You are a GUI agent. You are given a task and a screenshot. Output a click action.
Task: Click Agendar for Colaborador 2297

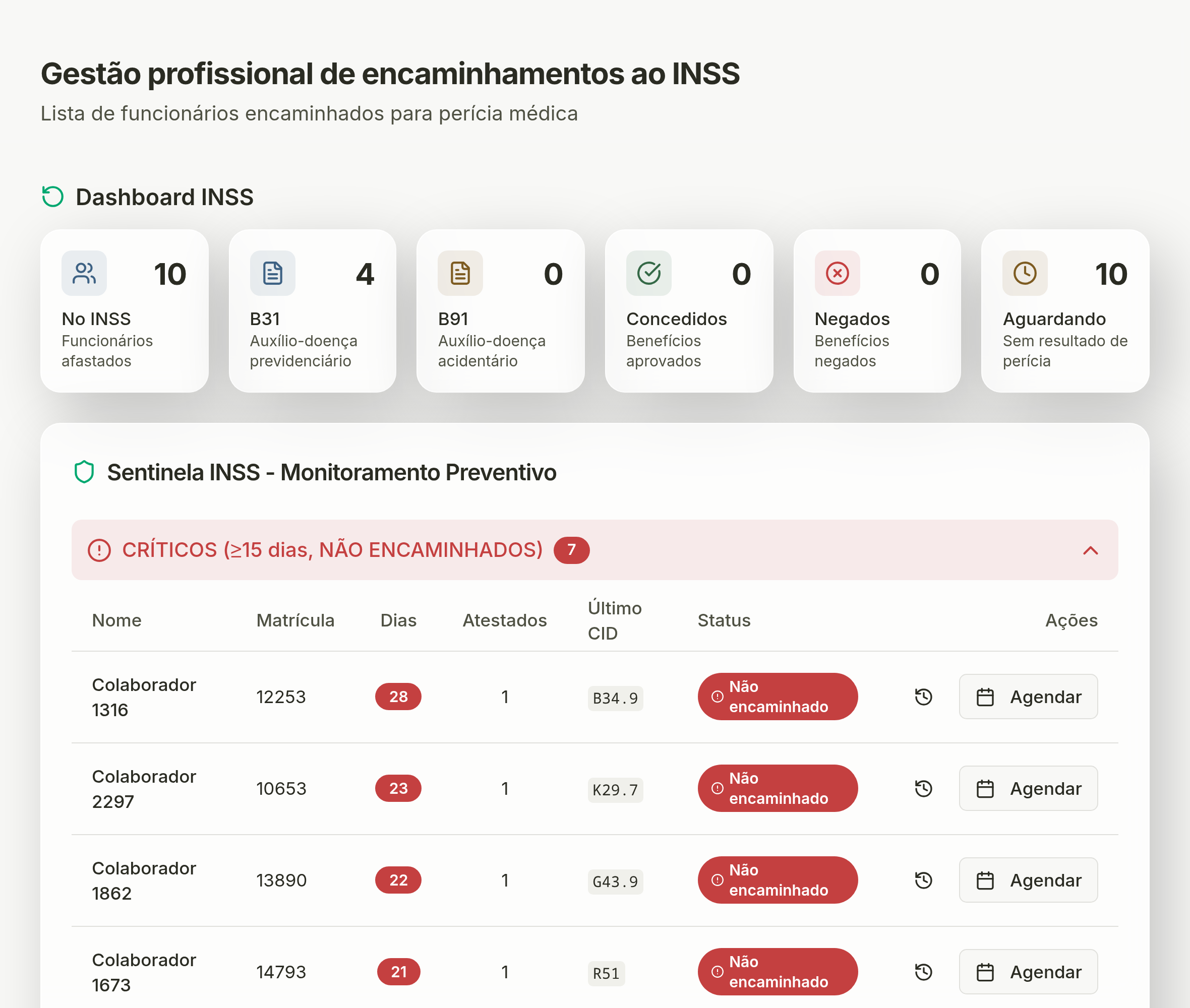click(1028, 789)
